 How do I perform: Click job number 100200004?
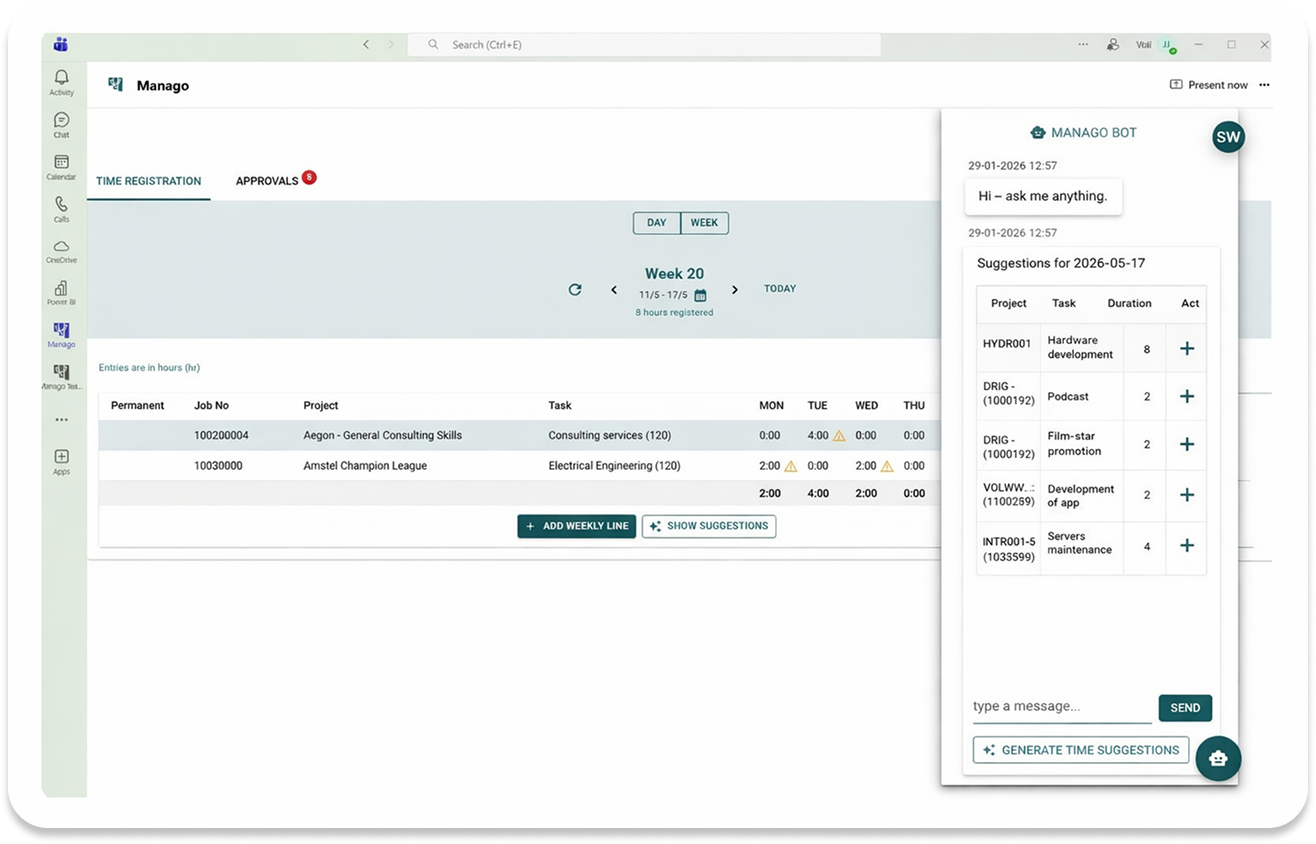tap(221, 436)
